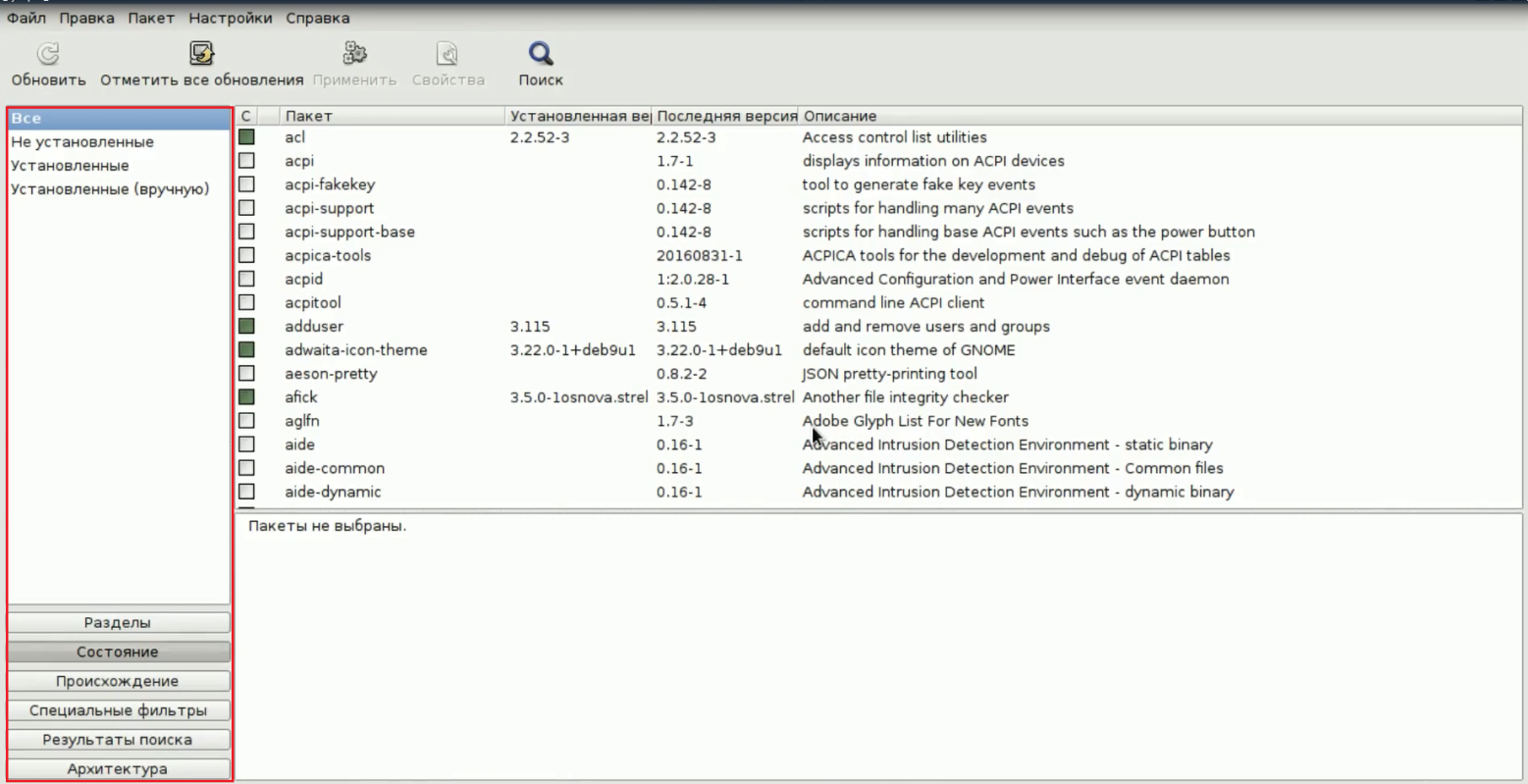The image size is (1528, 784).
Task: Click installed version 3.115 of adduser
Action: pyautogui.click(x=530, y=326)
